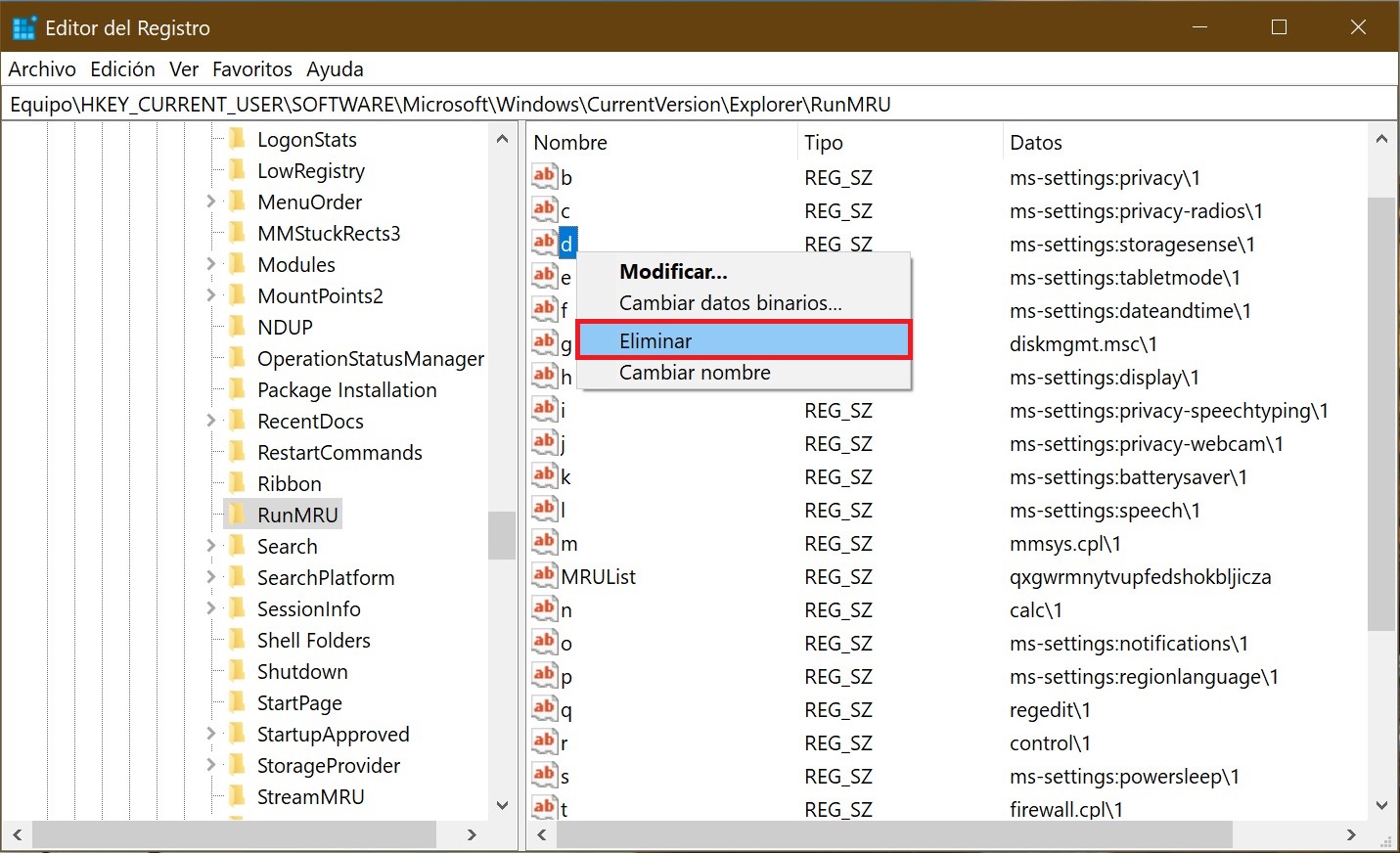This screenshot has width=1400, height=853.
Task: Expand the Modules key
Action: click(x=210, y=264)
